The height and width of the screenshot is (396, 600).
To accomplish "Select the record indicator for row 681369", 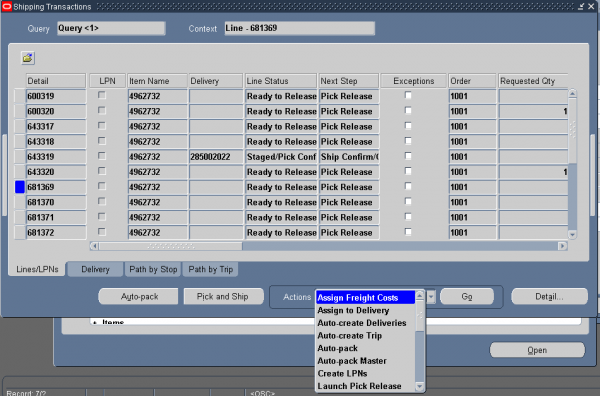I will (x=20, y=187).
